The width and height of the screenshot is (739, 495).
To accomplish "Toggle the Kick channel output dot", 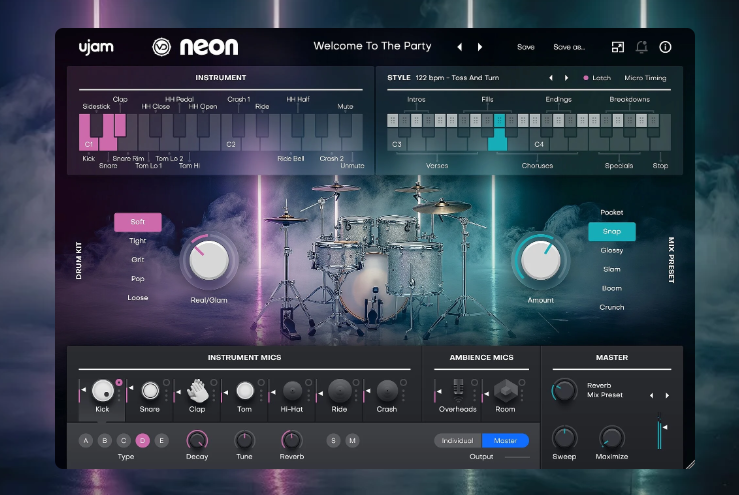I will (x=119, y=382).
